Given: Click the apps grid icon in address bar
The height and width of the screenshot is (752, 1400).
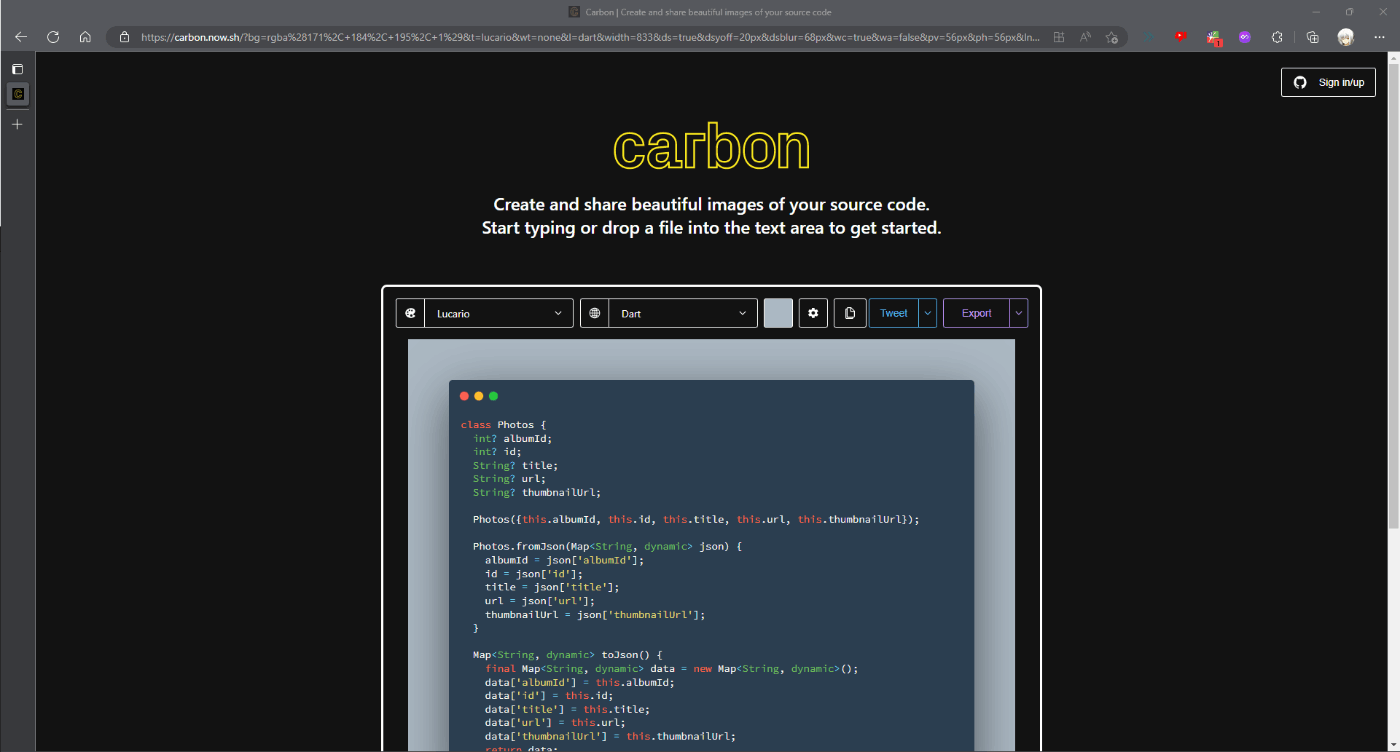Looking at the screenshot, I should 1059,37.
